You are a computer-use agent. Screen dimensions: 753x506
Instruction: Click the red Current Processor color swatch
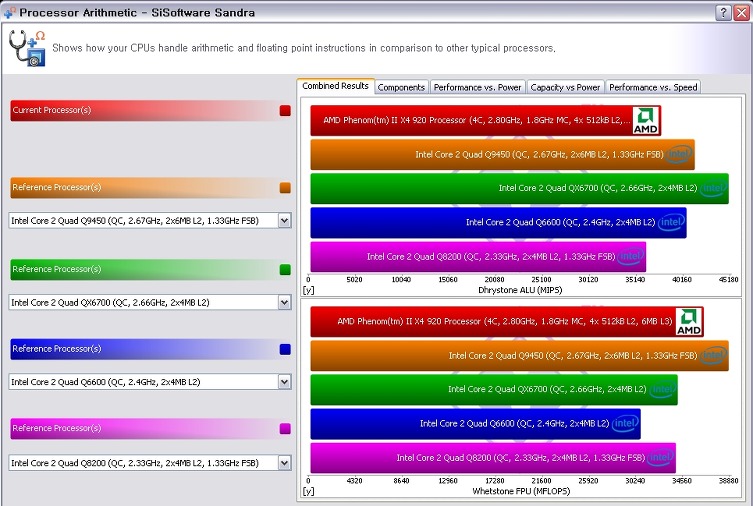(285, 110)
